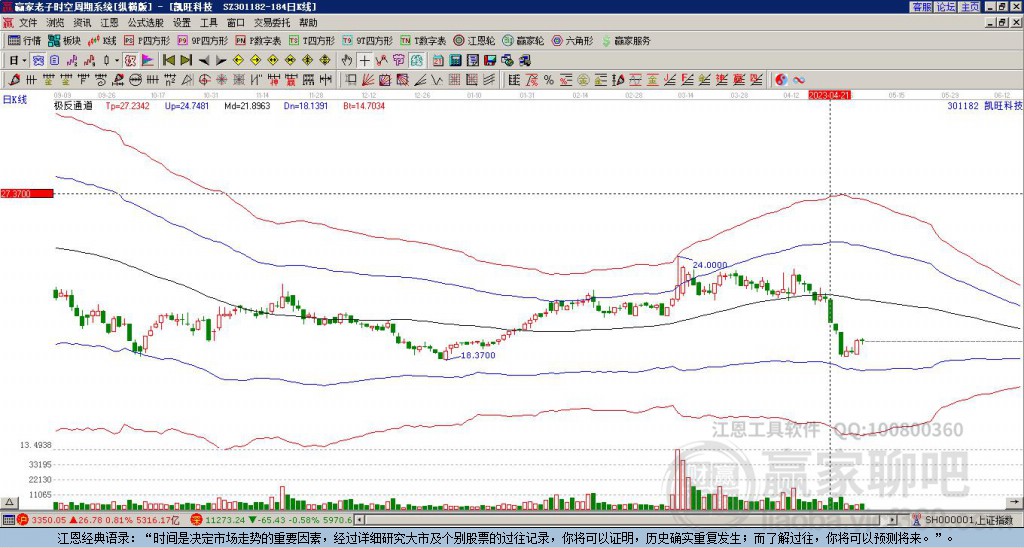This screenshot has width=1024, height=548.
Task: Launch the 江恩轮 Gann wheel
Action: click(473, 40)
